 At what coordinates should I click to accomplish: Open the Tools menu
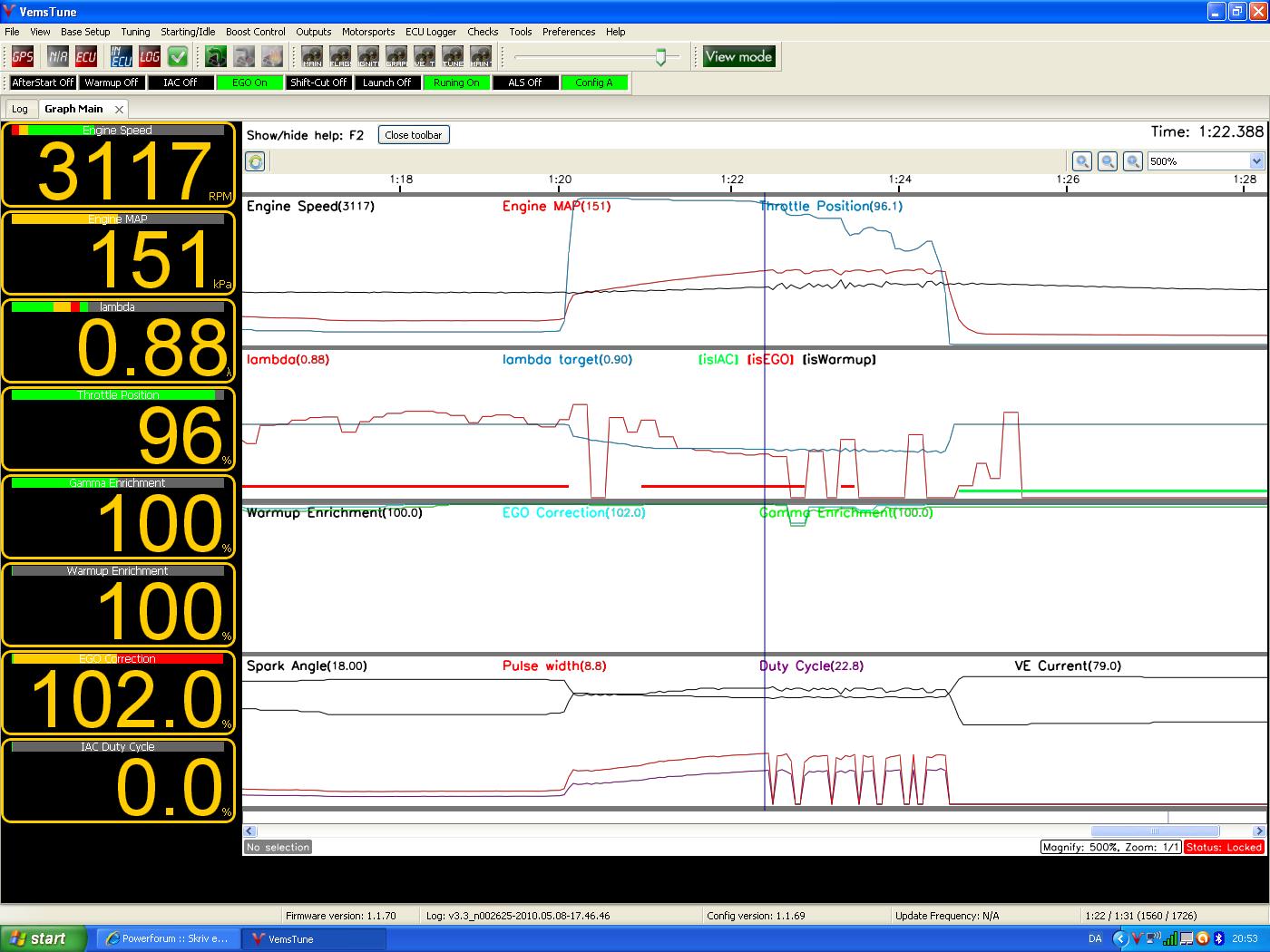click(x=521, y=32)
